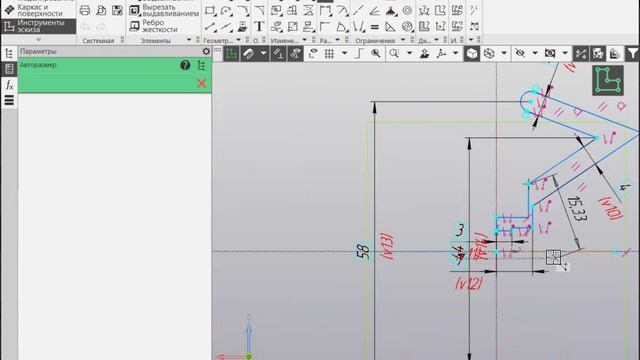The image size is (640, 360).
Task: Click the Системная panel label
Action: (x=98, y=40)
